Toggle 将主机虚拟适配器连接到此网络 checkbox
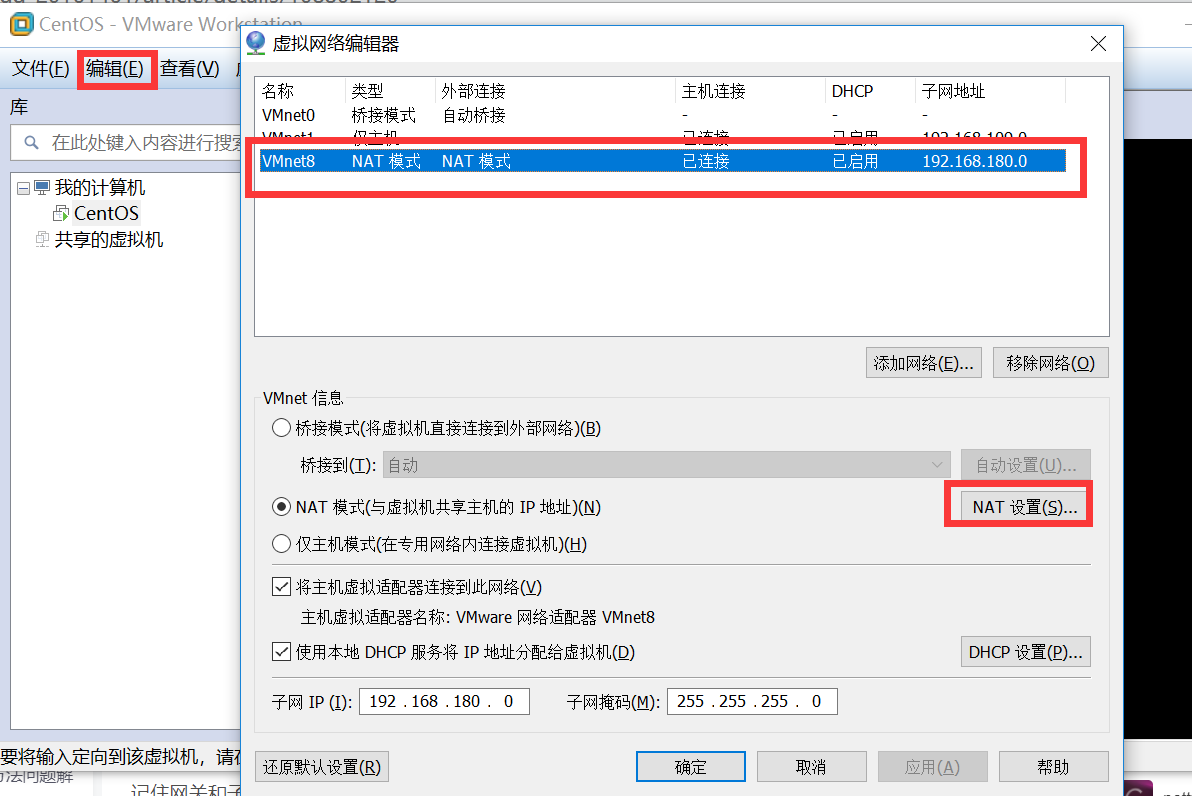Viewport: 1192px width, 796px height. tap(281, 587)
